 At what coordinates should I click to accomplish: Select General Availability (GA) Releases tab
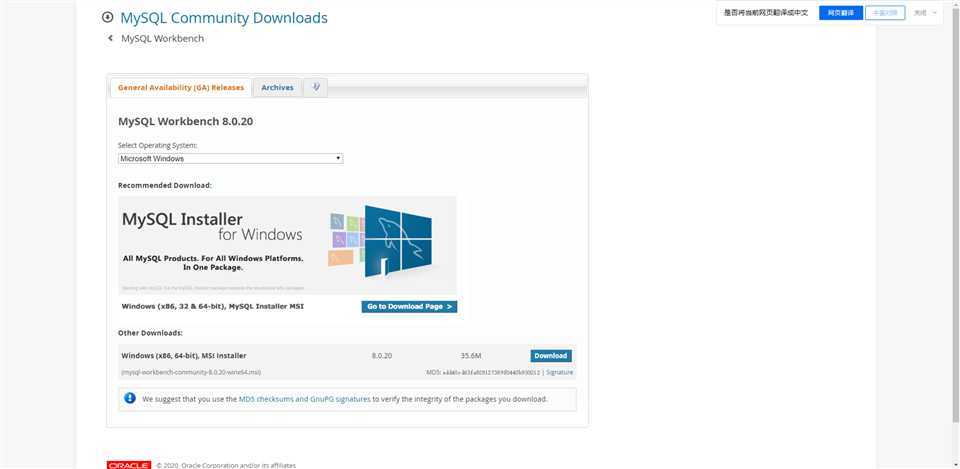coord(181,88)
